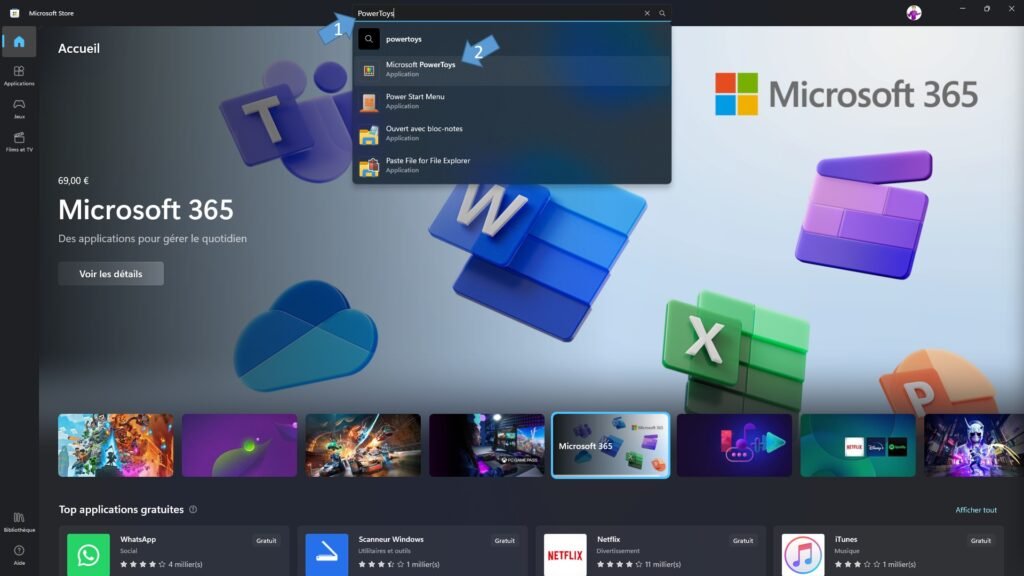Click Gratuit button on WhatsApp card
Screen dimensions: 1024x576
coord(266,541)
